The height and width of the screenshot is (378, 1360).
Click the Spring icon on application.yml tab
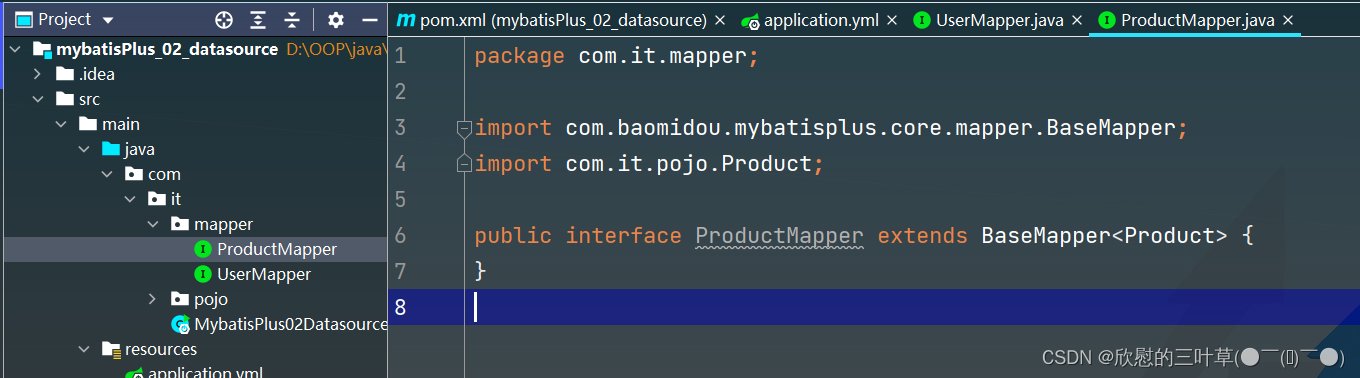point(750,21)
